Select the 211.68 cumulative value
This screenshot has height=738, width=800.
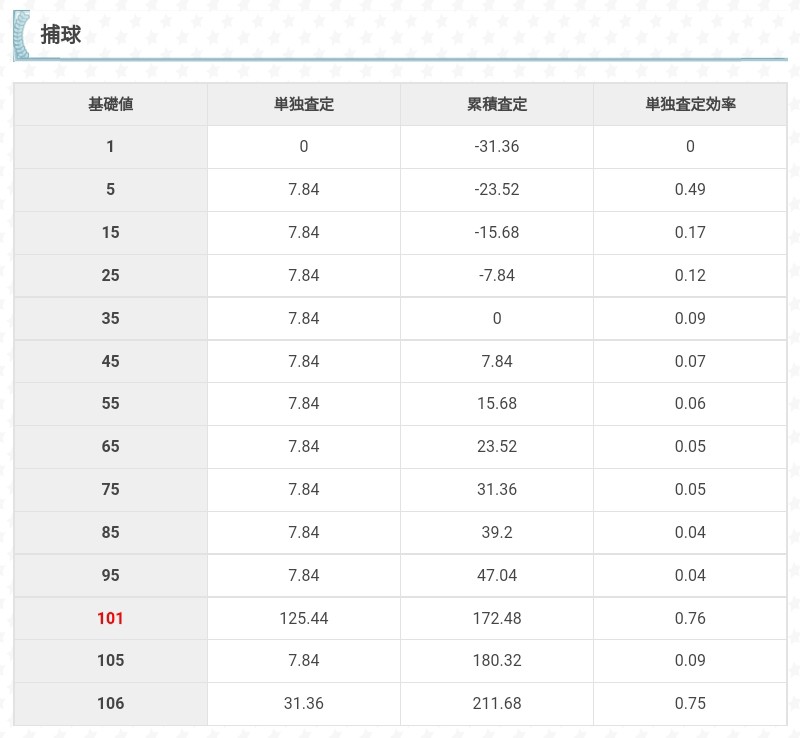497,703
